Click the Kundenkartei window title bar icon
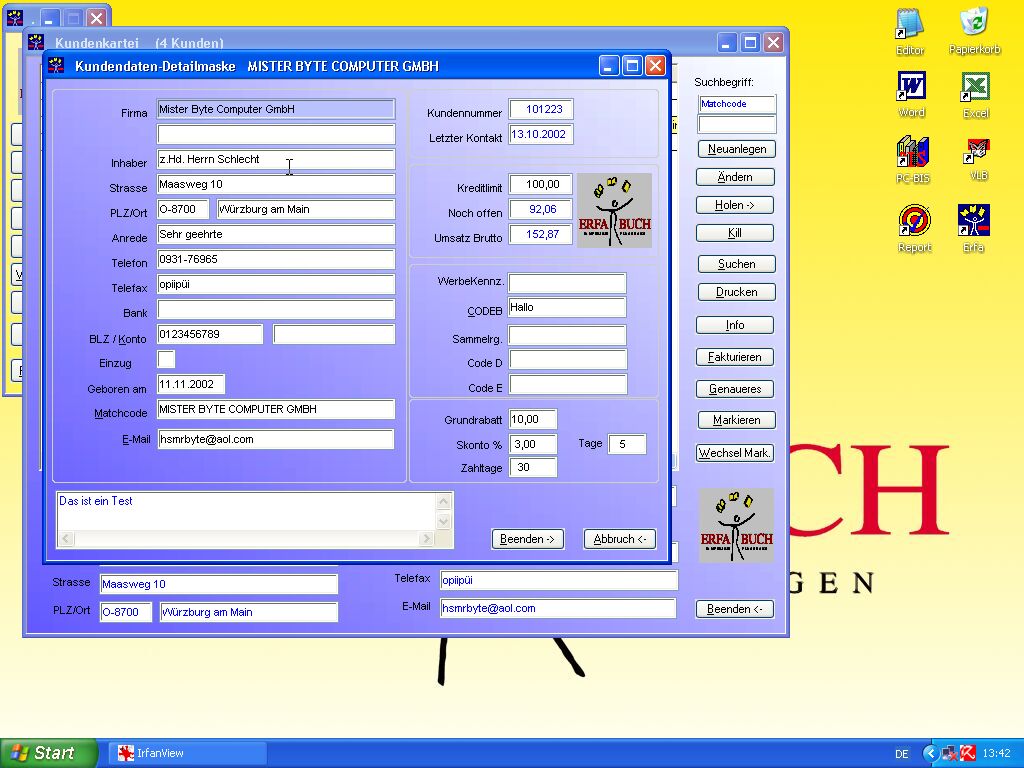This screenshot has width=1024, height=768. tap(36, 42)
